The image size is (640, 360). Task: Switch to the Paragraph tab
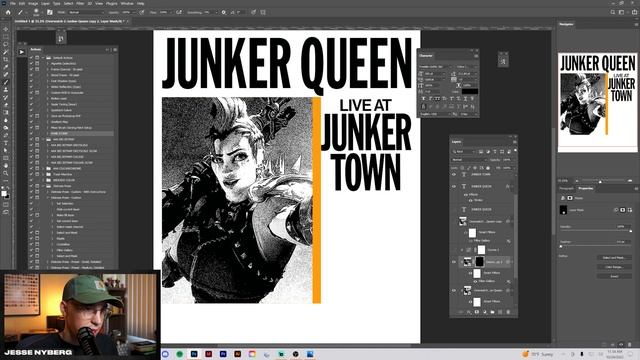tap(566, 188)
